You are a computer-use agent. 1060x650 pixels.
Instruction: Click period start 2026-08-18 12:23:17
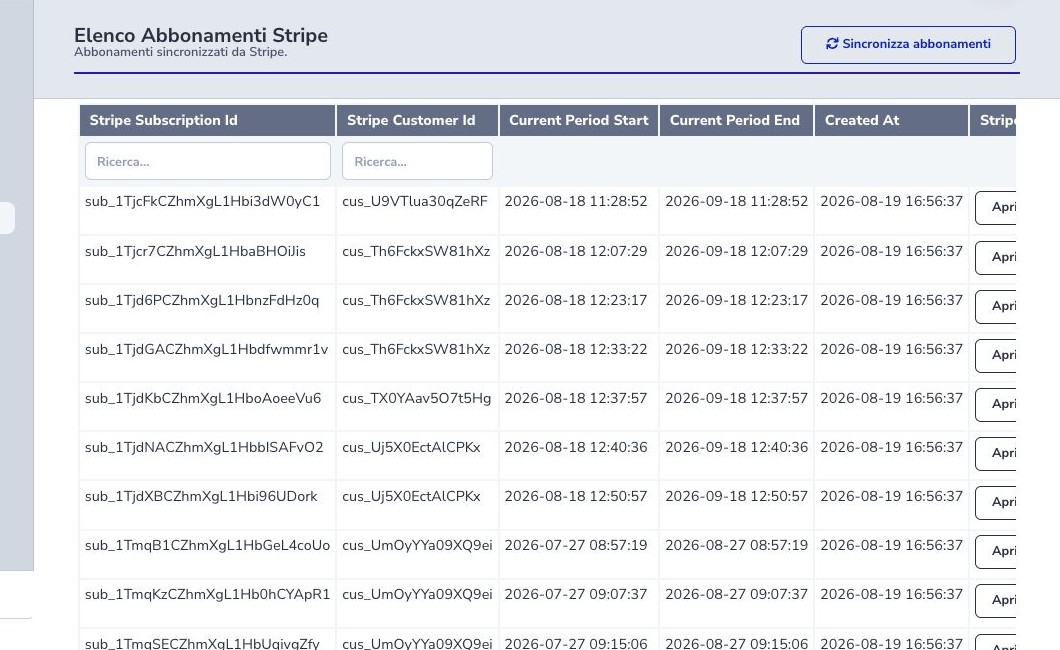[576, 301]
